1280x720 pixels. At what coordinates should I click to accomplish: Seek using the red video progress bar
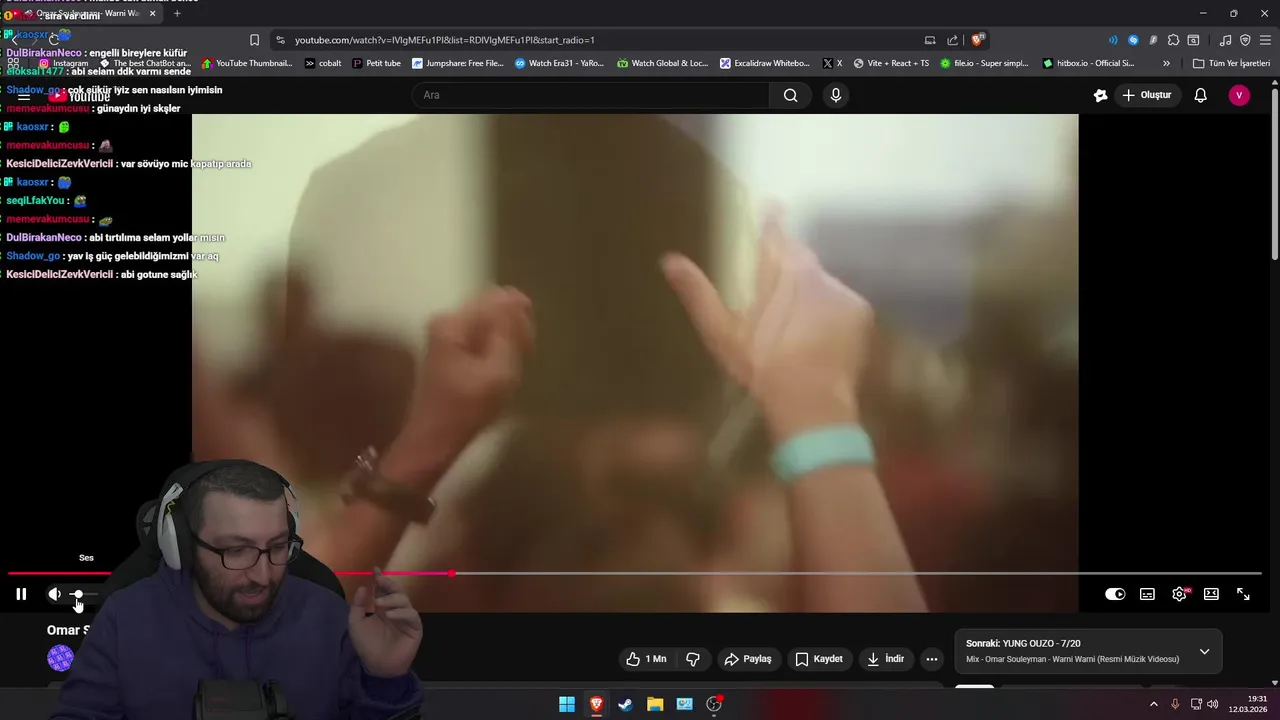(634, 573)
